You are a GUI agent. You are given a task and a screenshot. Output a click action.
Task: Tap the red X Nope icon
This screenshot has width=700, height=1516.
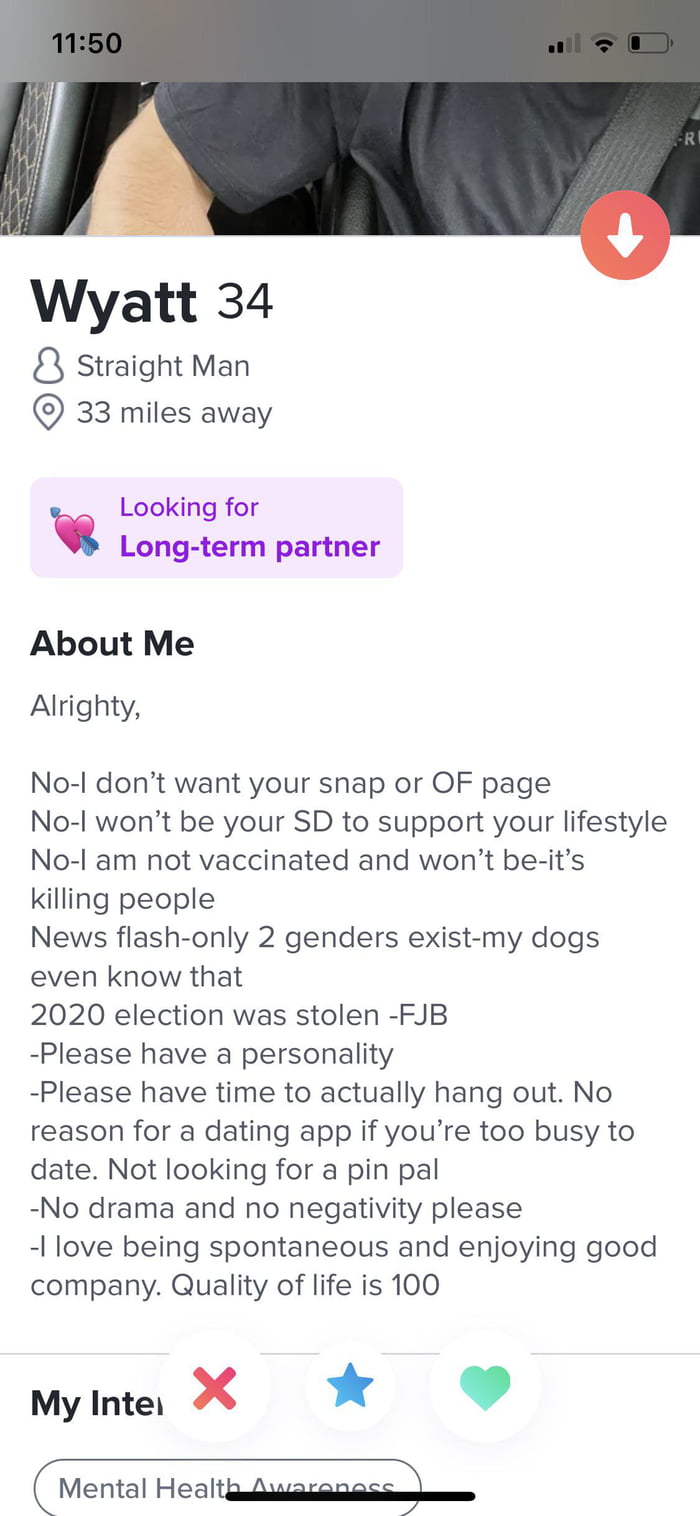(x=215, y=1388)
